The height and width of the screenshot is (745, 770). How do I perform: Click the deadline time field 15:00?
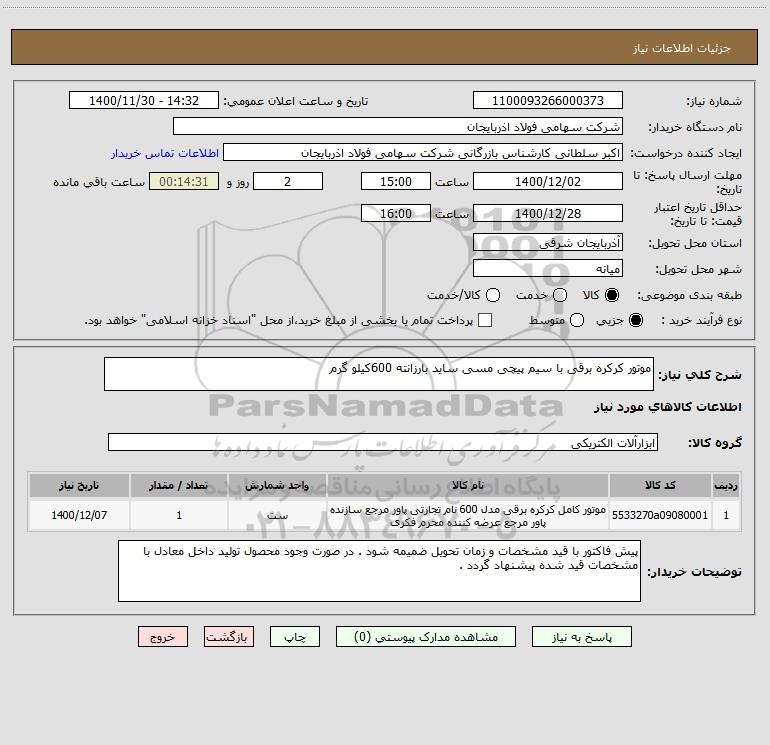[396, 182]
